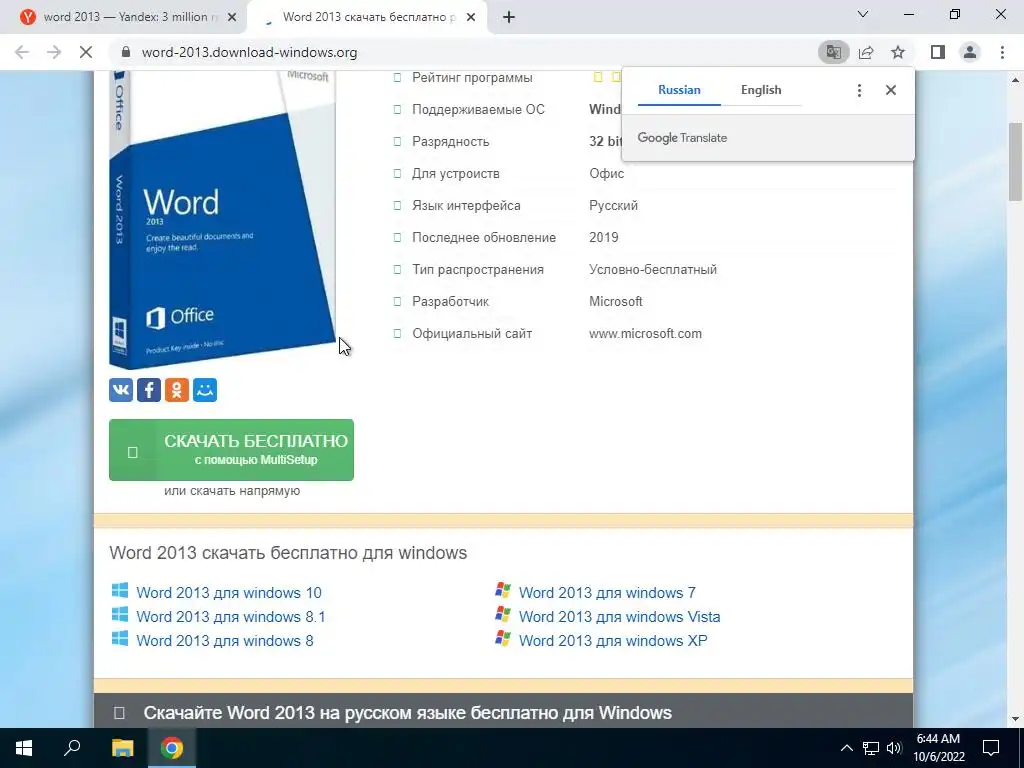The height and width of the screenshot is (768, 1024).
Task: Click the Разработчик row label
Action: pos(451,302)
